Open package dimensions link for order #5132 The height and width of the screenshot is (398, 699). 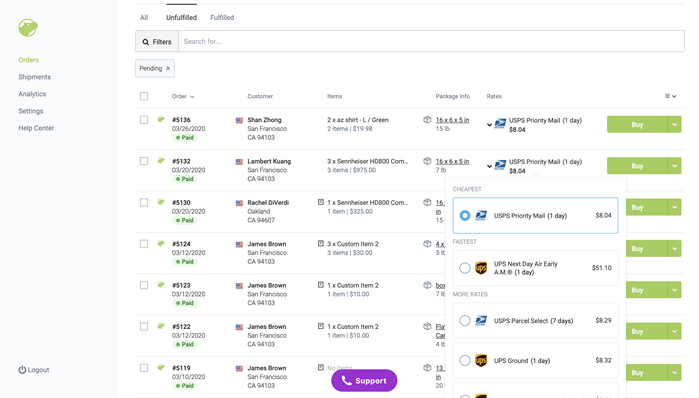(452, 161)
